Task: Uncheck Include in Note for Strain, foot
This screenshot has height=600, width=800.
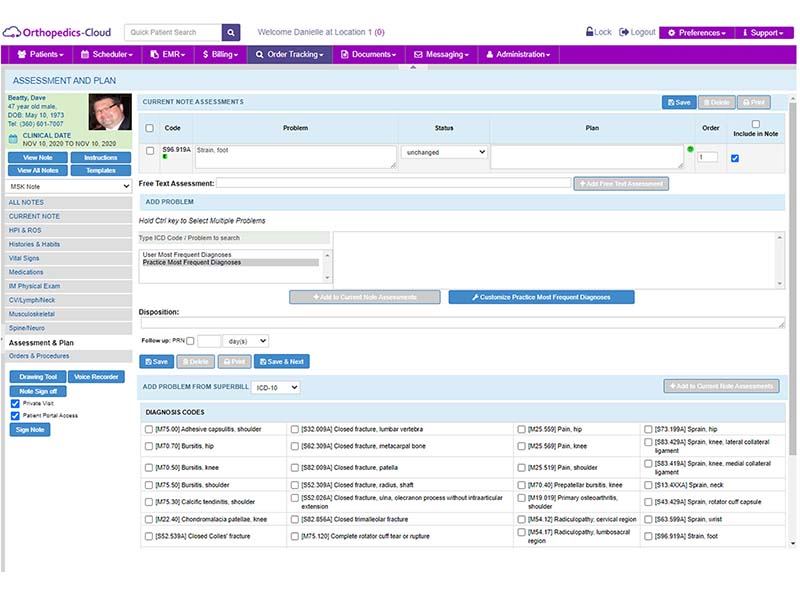Action: click(735, 158)
